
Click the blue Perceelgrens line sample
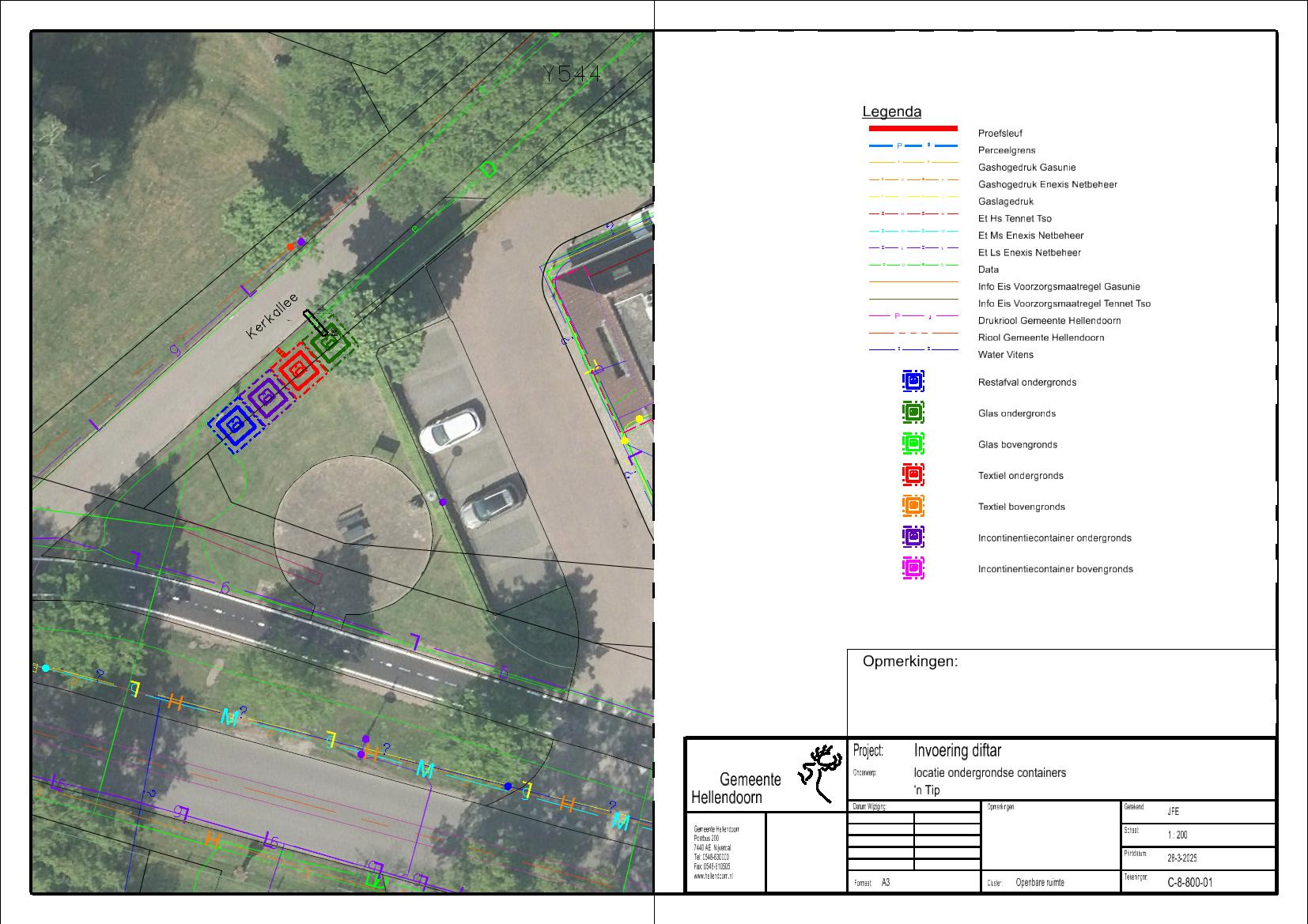click(913, 146)
